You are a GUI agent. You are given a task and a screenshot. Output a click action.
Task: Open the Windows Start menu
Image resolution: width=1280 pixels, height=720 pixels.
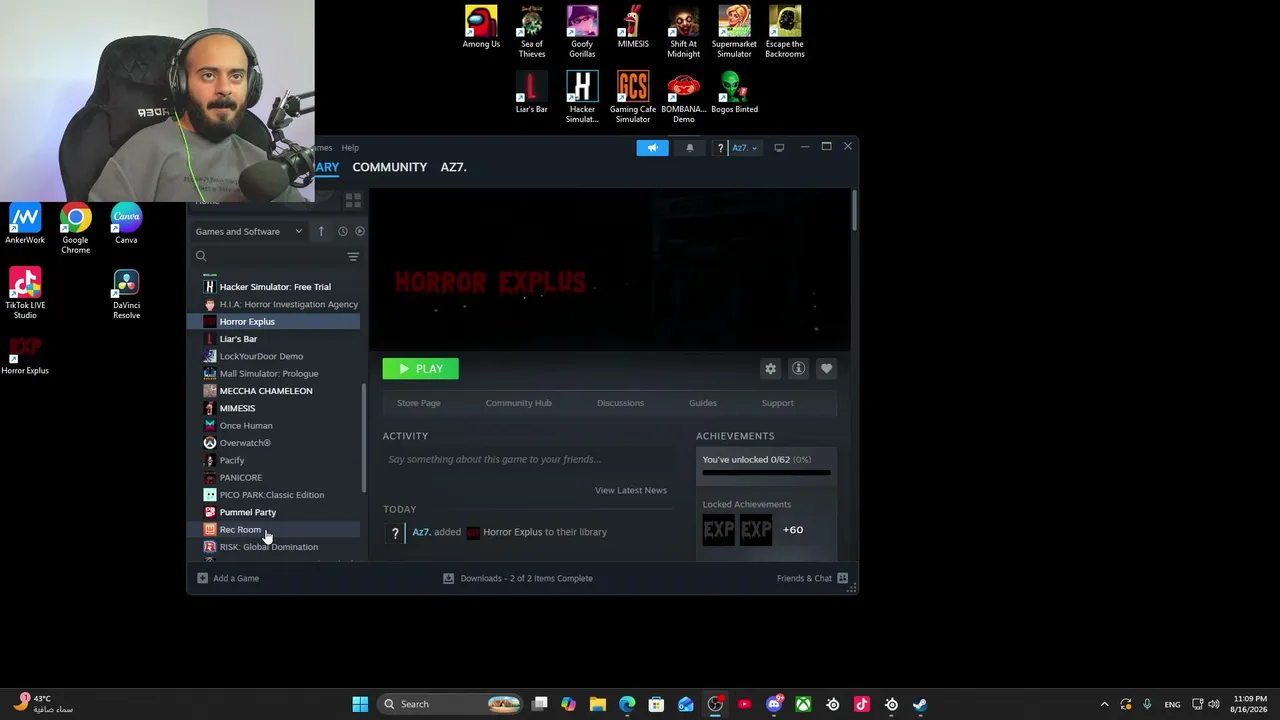point(360,704)
